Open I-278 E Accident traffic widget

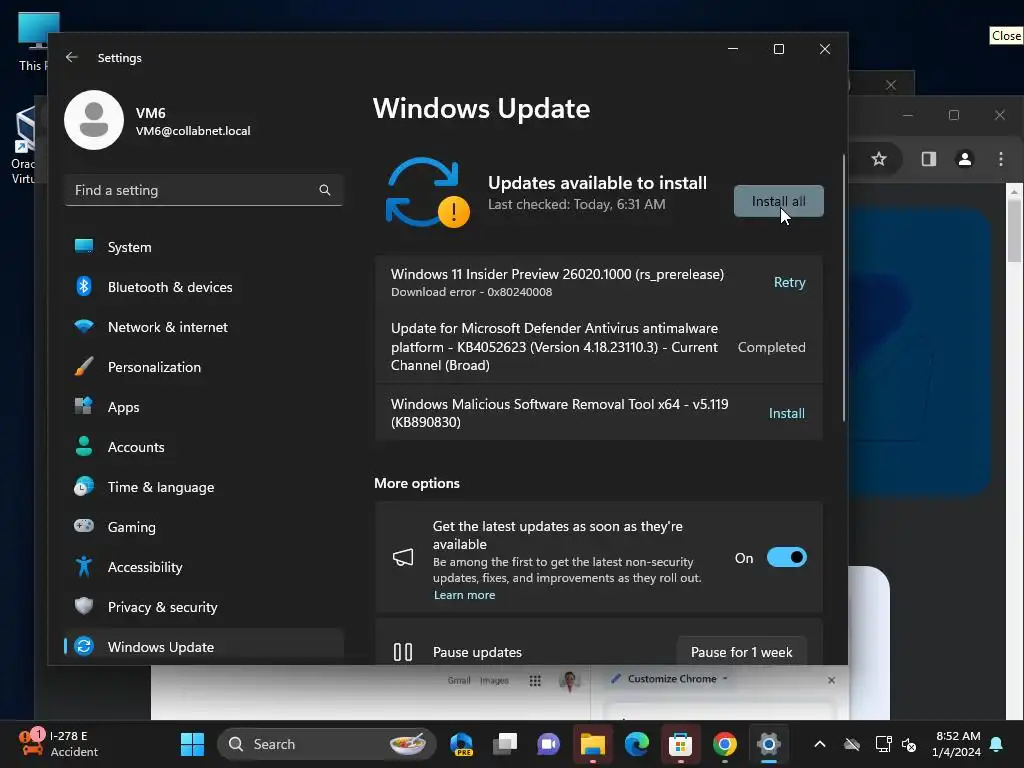59,744
